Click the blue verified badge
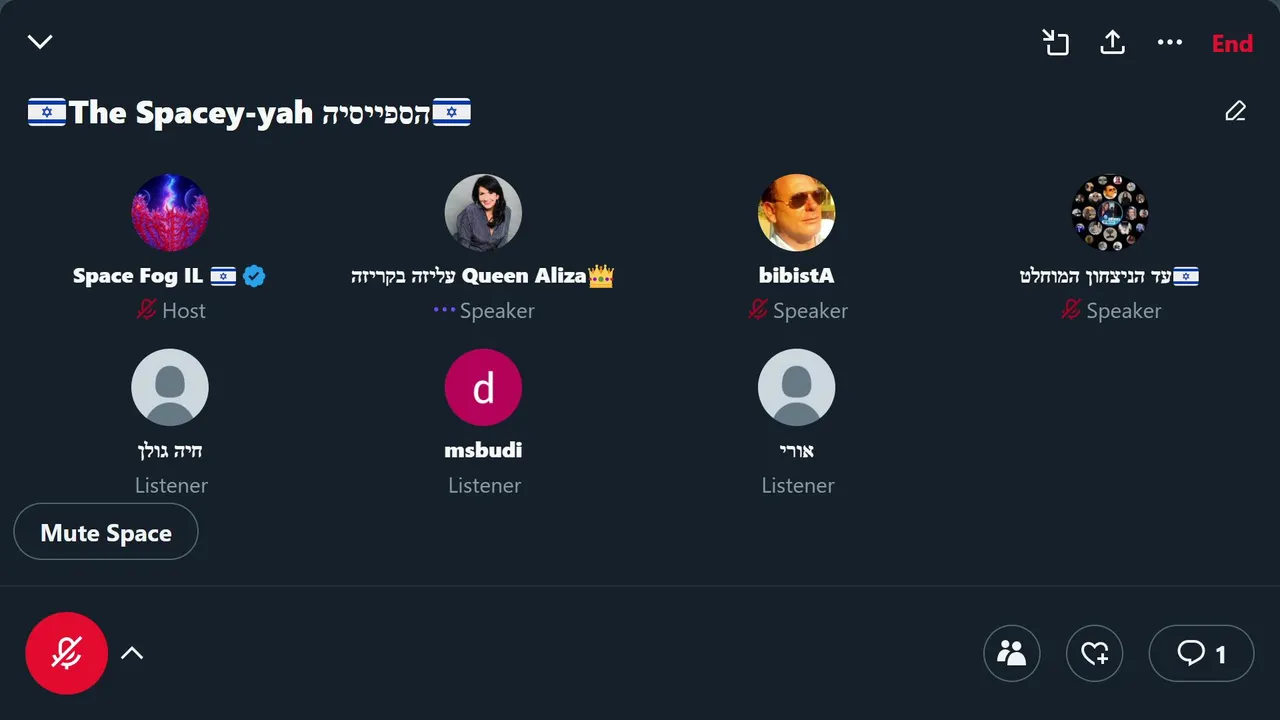The width and height of the screenshot is (1280, 720). pos(254,276)
